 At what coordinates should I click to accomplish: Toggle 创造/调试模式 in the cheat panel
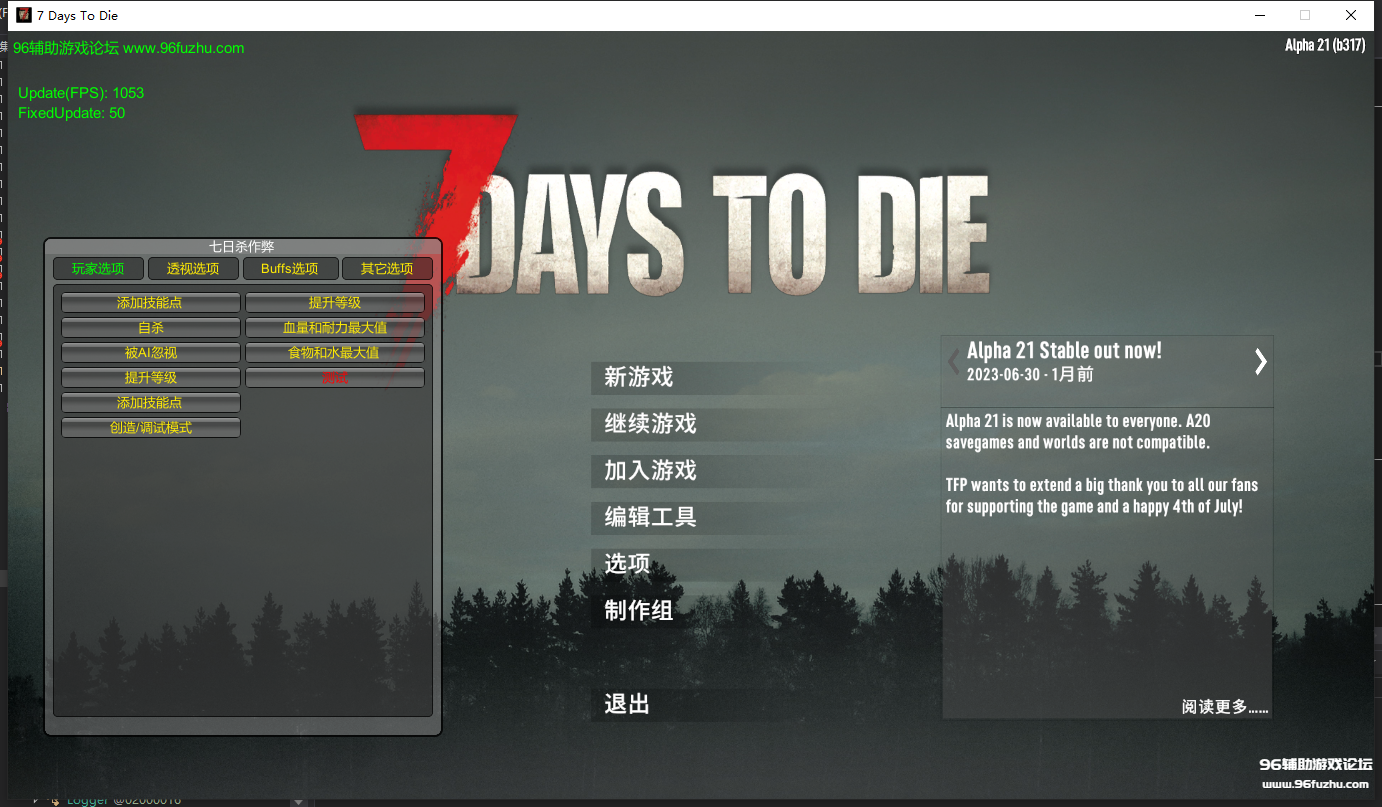tap(150, 427)
